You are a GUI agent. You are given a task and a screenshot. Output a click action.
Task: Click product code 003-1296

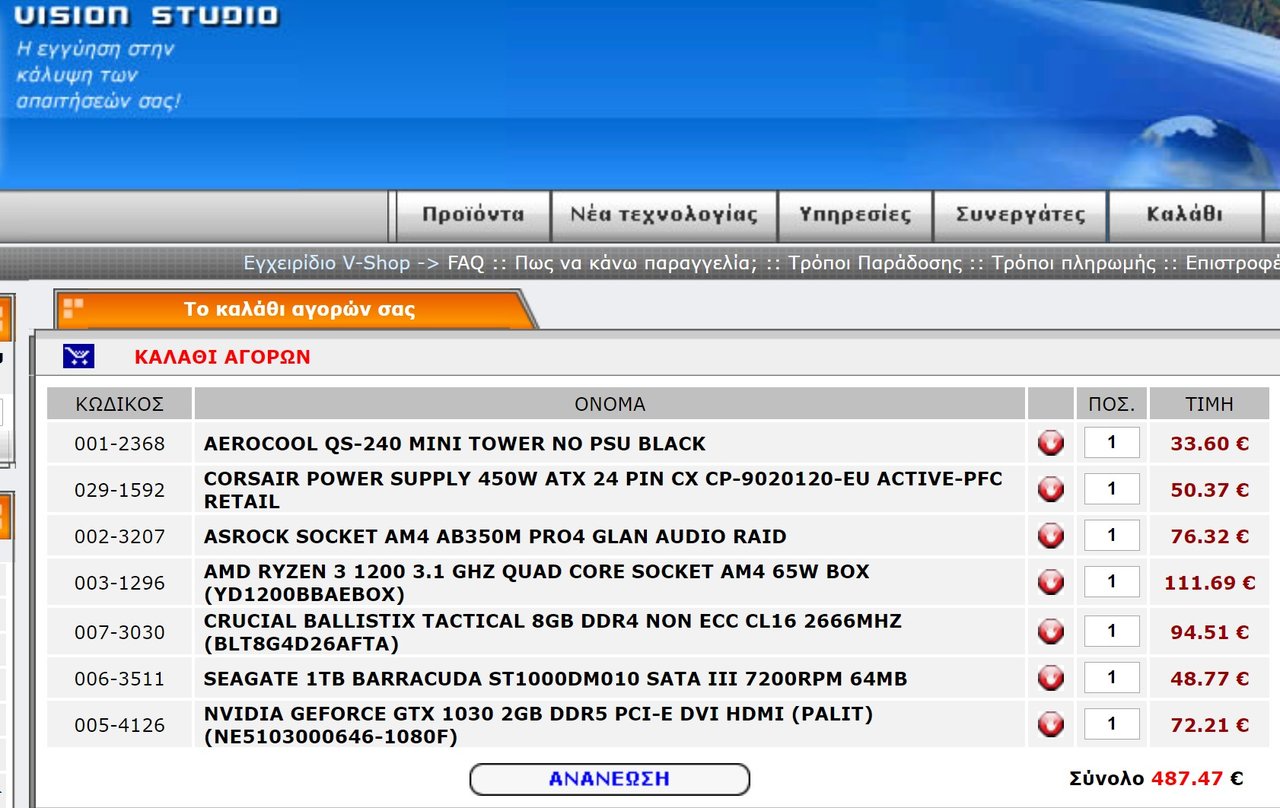pos(120,583)
